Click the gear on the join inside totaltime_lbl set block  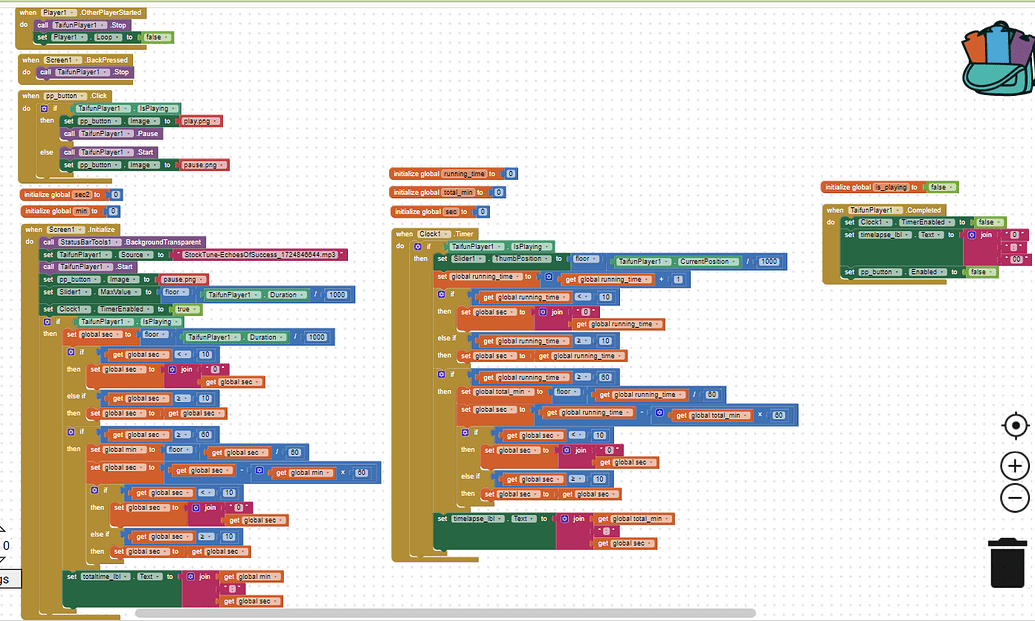(x=190, y=576)
